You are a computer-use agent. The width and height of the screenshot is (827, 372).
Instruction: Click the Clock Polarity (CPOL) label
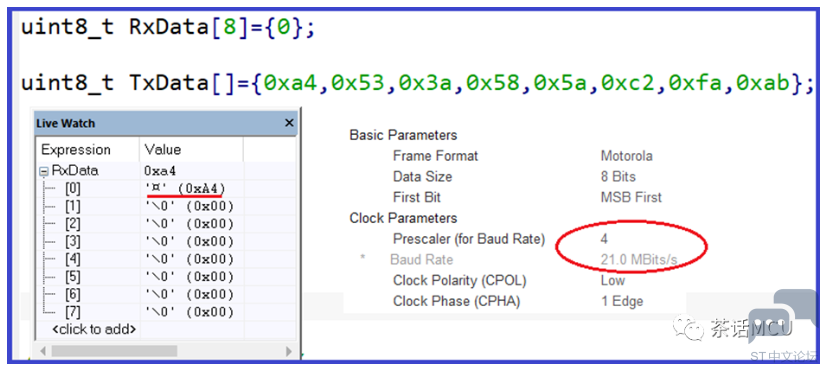459,280
